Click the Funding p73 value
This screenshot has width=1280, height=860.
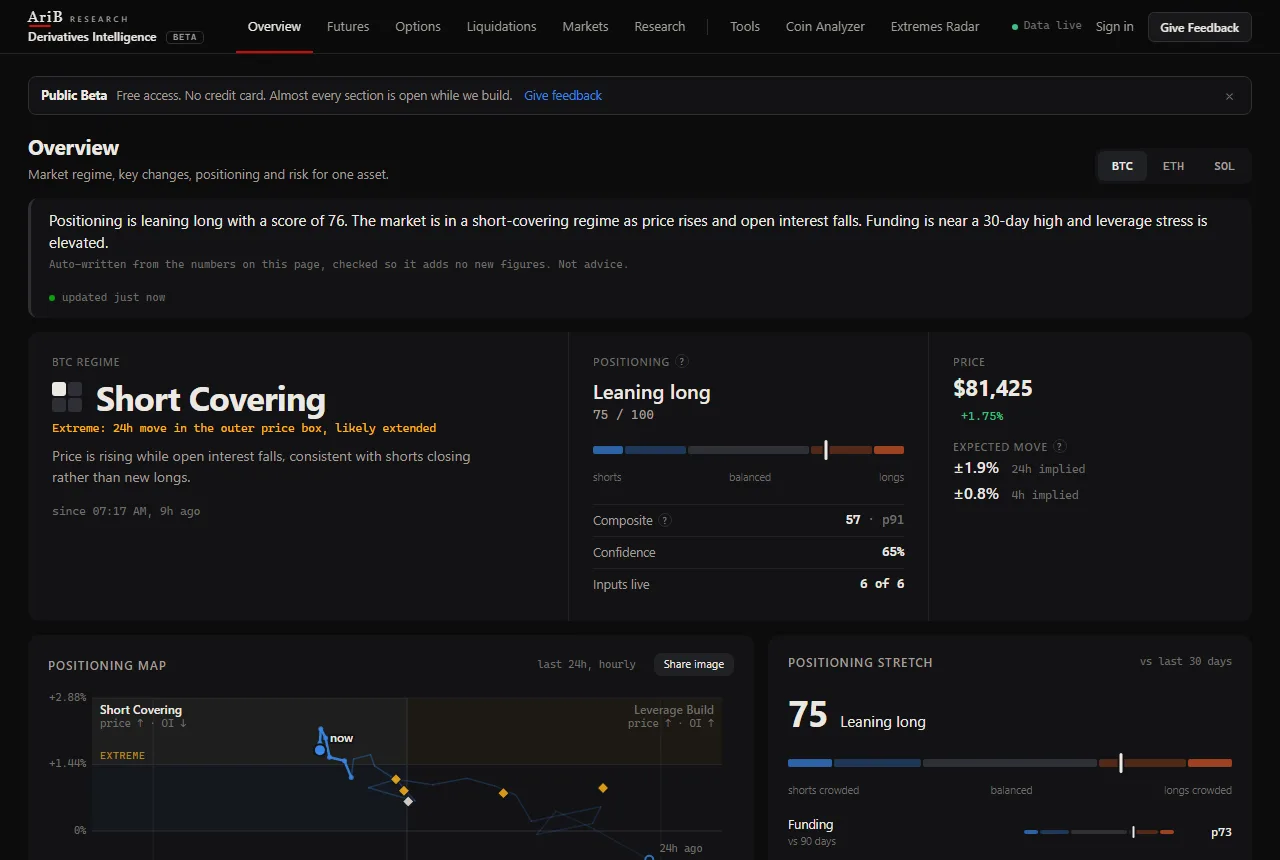(1221, 832)
